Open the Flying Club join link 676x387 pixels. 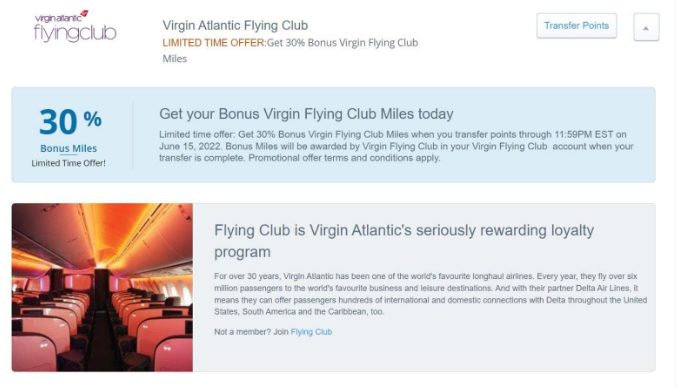(311, 332)
